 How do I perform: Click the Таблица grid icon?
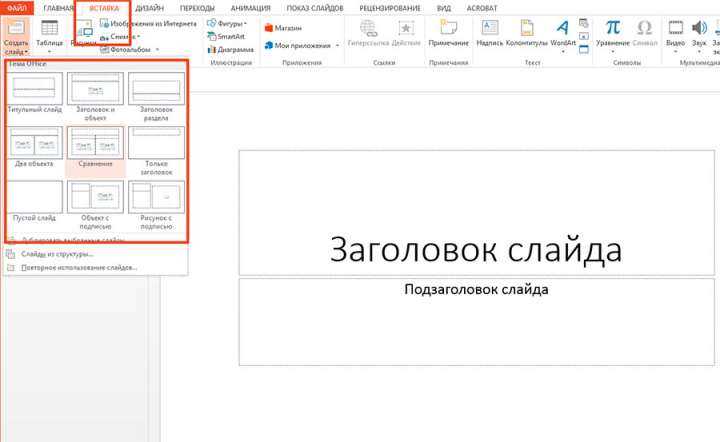(x=49, y=28)
